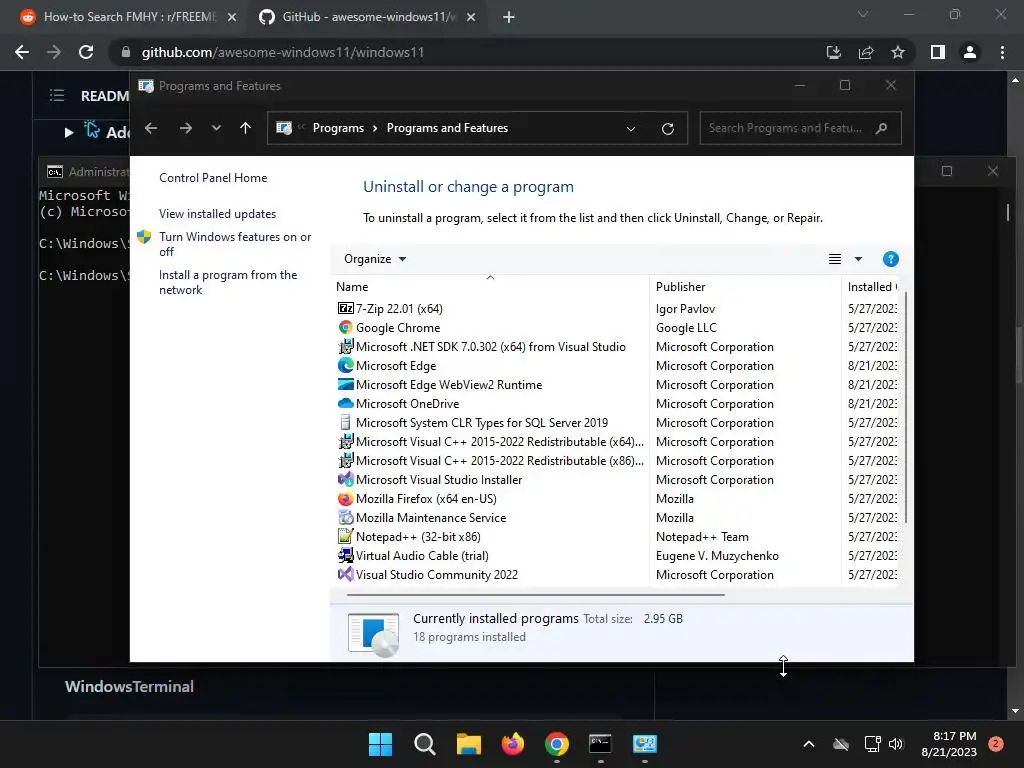Open Control Panel taskbar icon
This screenshot has width=1024, height=768.
point(645,744)
